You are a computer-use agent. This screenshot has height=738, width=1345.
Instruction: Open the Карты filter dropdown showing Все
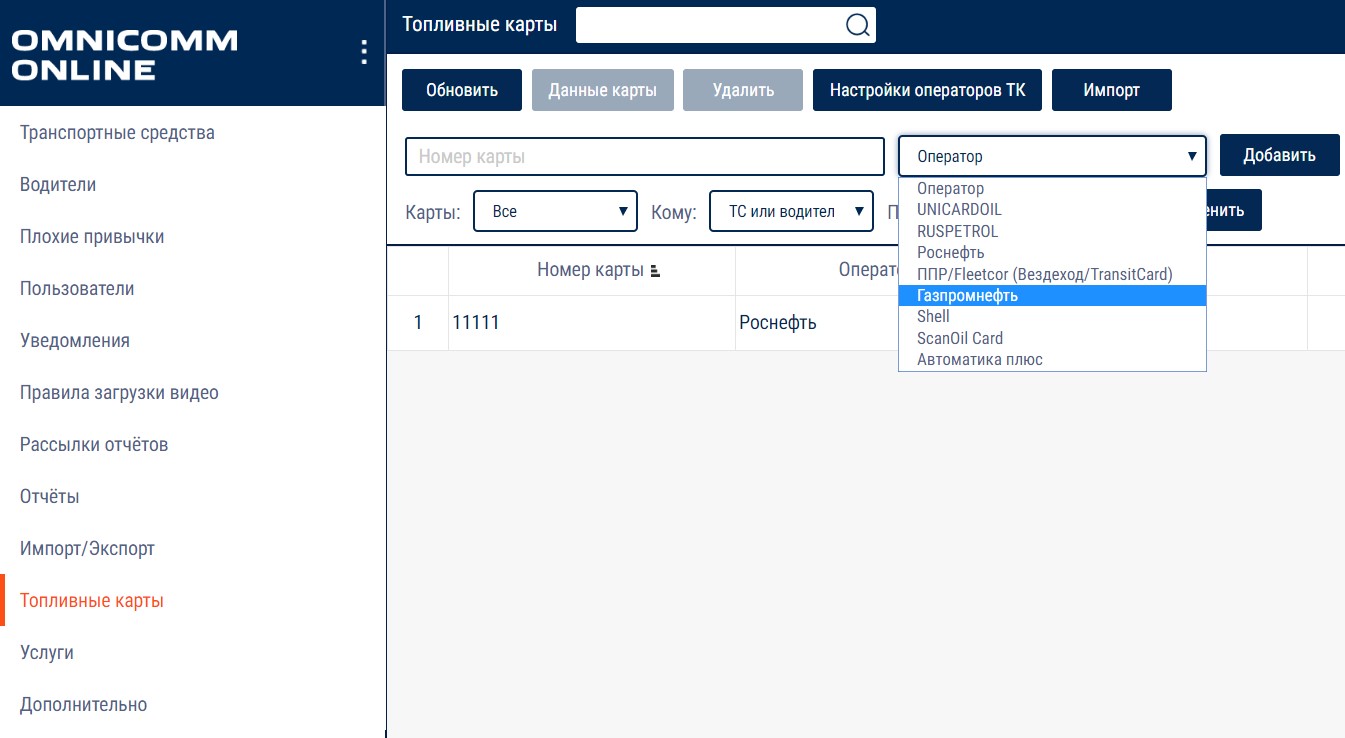pos(555,211)
